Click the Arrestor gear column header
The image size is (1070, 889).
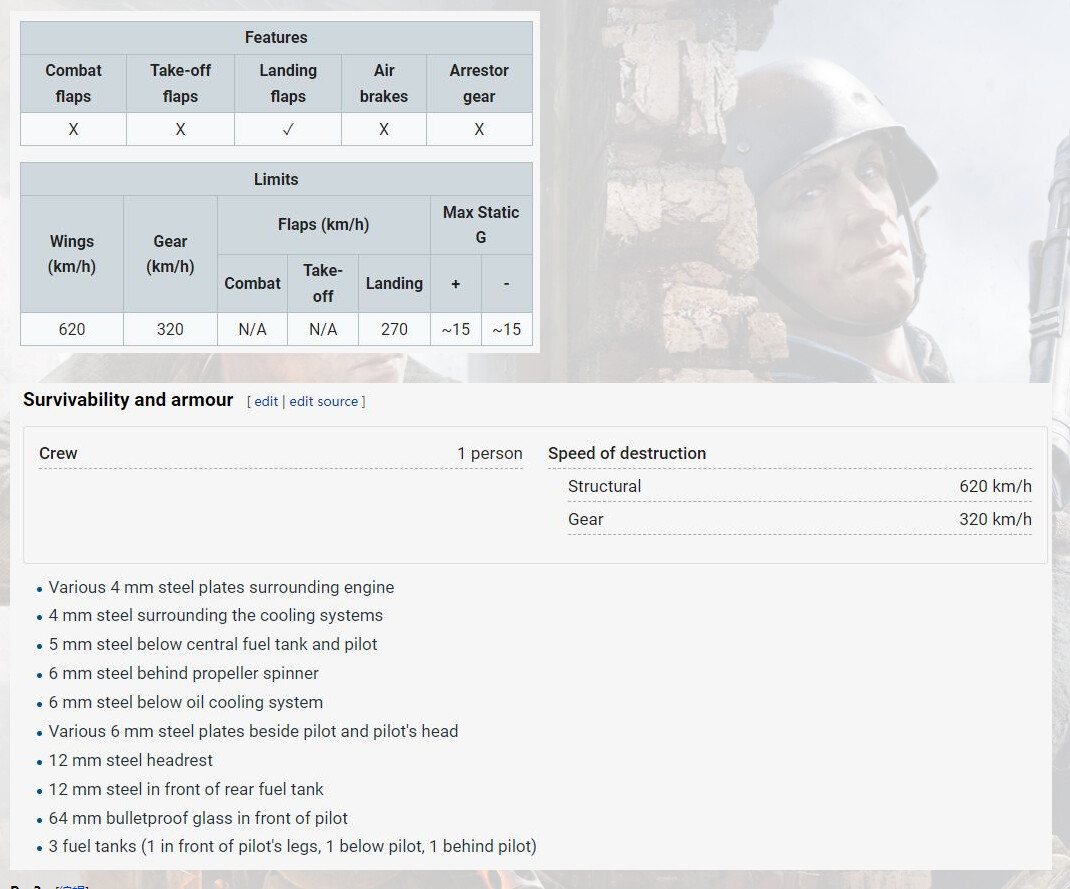479,83
